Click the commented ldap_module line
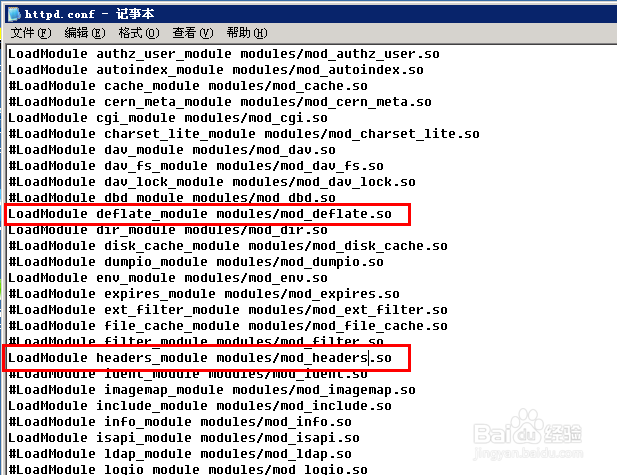The width and height of the screenshot is (617, 475). point(180,454)
